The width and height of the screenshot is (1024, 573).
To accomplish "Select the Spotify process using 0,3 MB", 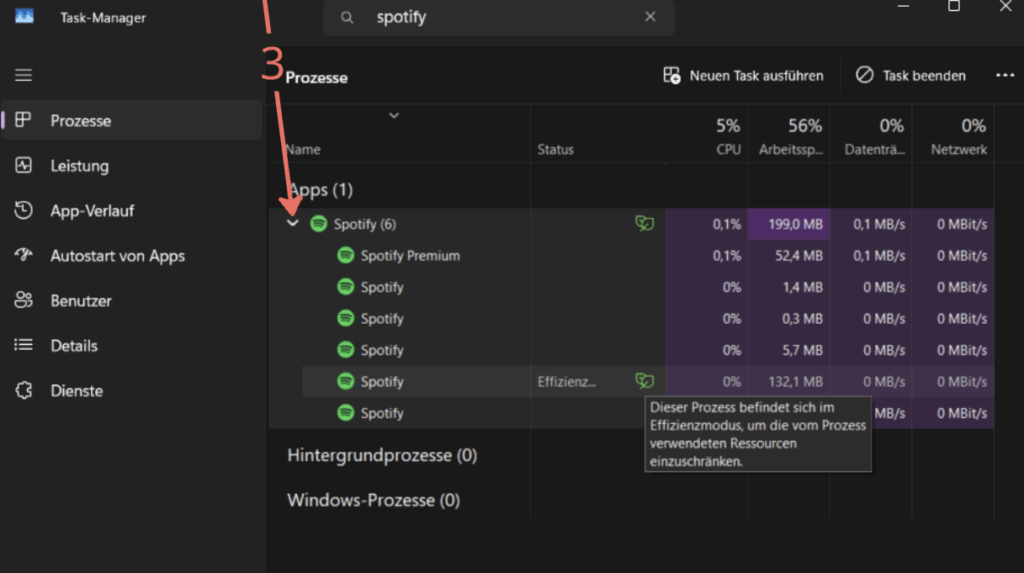I will (632, 319).
